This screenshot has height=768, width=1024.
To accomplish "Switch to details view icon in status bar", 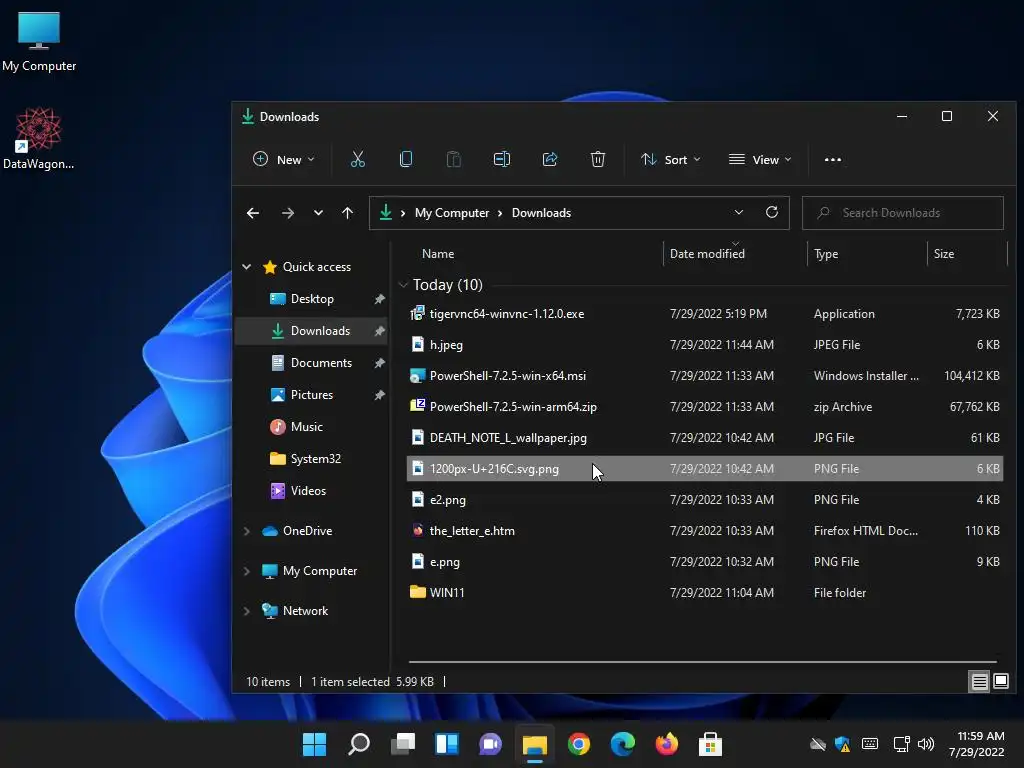I will [979, 682].
